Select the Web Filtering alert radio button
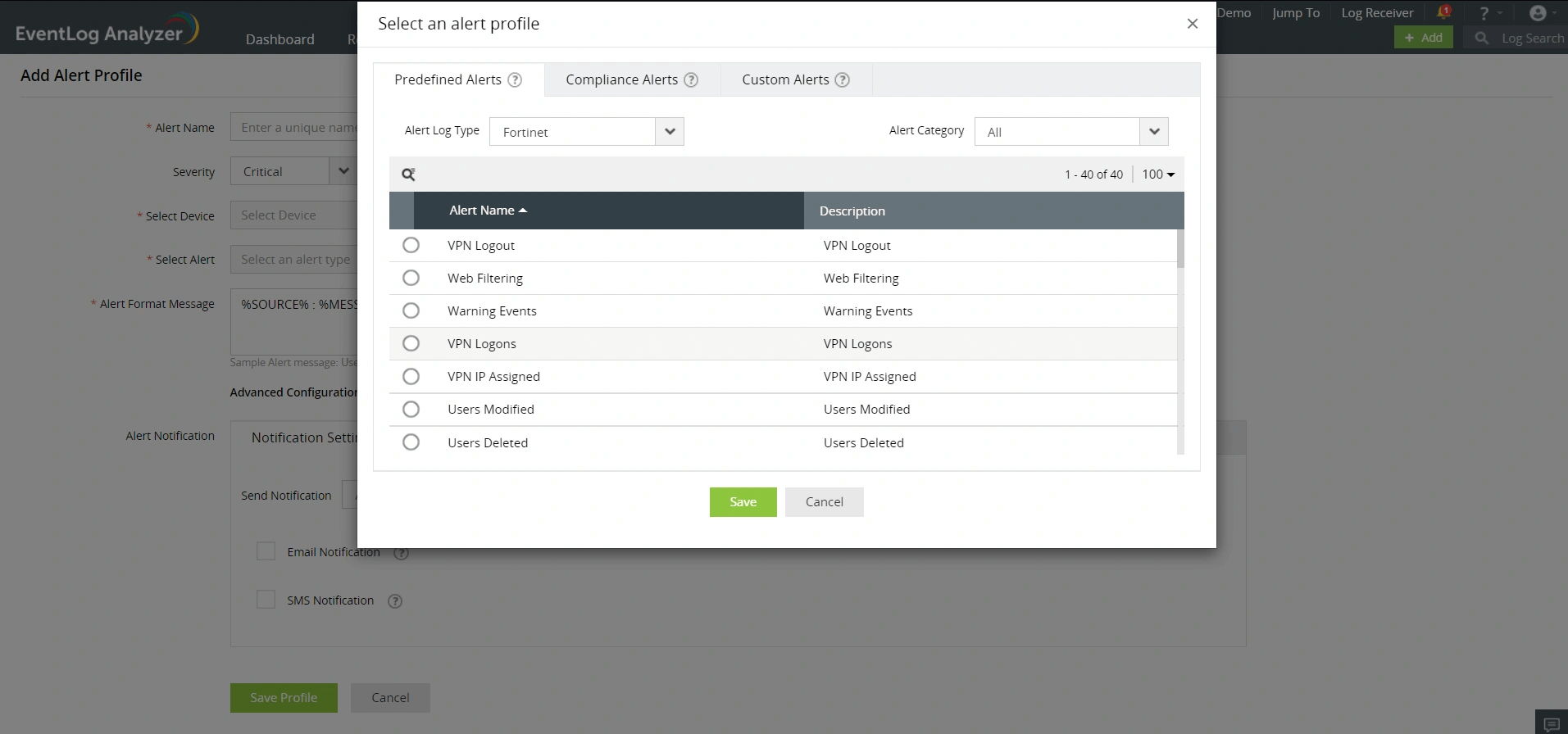Screen dimensions: 1568x734 [x=411, y=278]
